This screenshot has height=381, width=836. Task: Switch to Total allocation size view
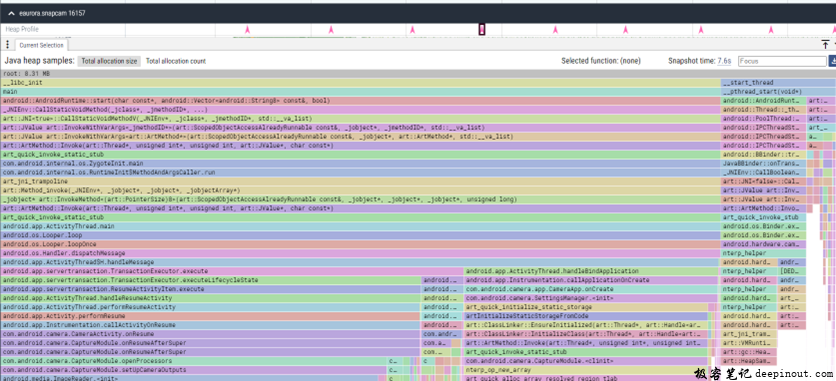tap(109, 61)
